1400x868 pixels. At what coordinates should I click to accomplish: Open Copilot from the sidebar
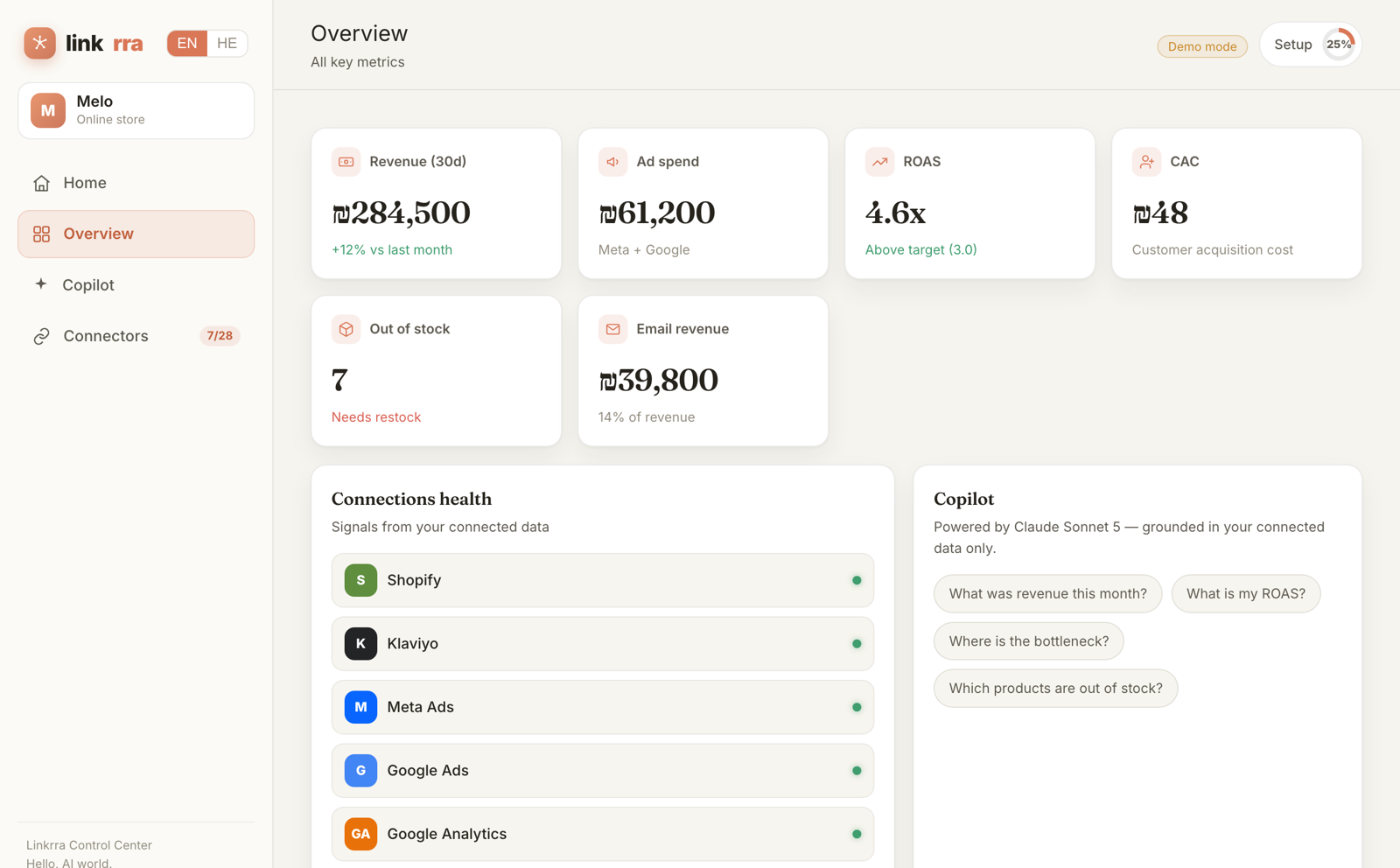coord(136,284)
